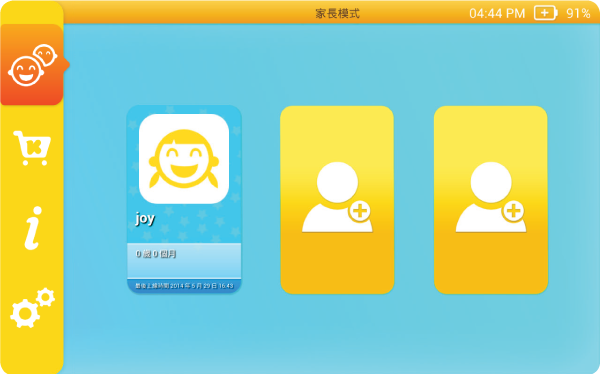
Task: Open the information section
Action: click(x=33, y=228)
